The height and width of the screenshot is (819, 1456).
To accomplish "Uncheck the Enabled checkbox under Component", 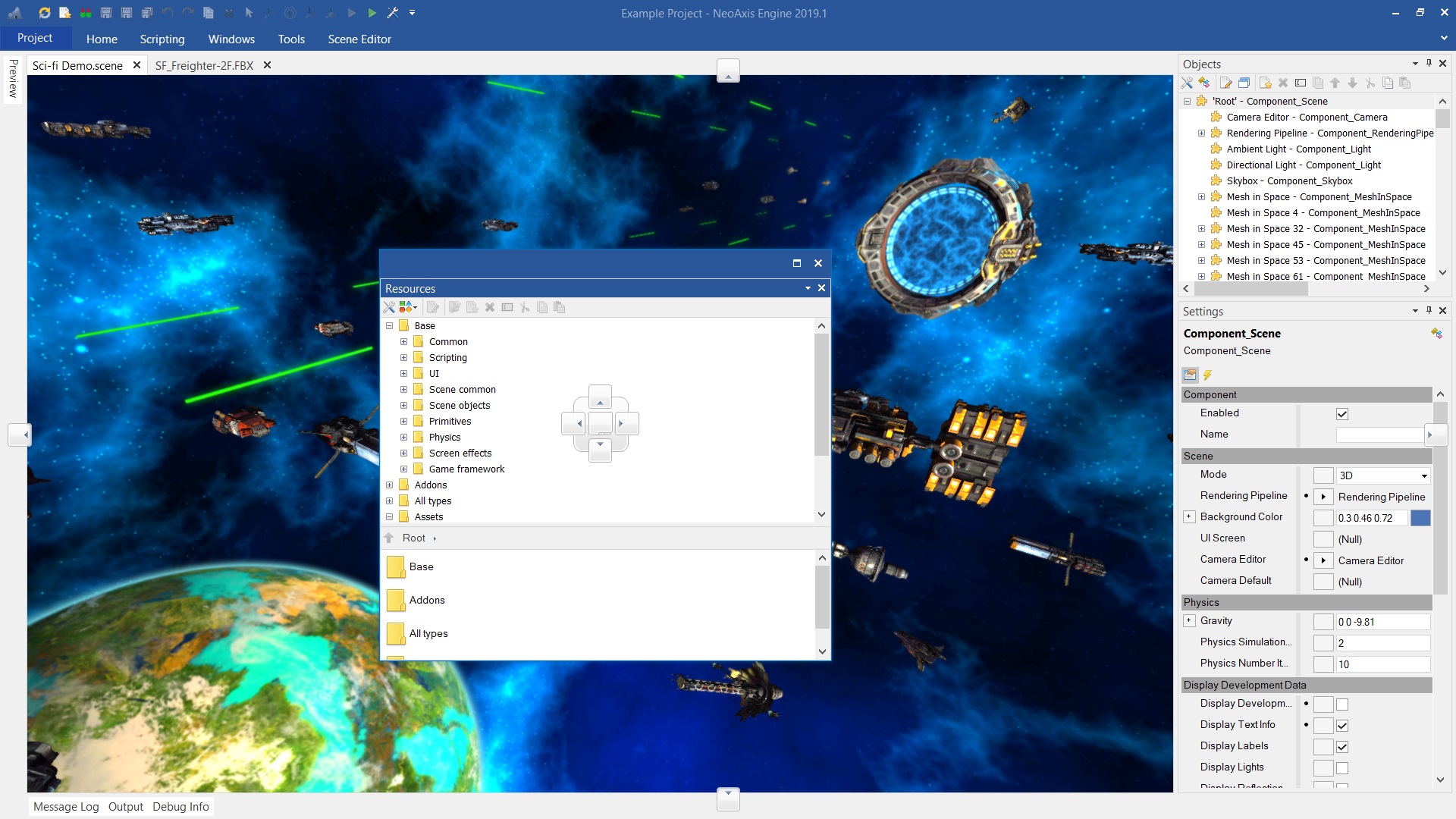I will pyautogui.click(x=1343, y=414).
